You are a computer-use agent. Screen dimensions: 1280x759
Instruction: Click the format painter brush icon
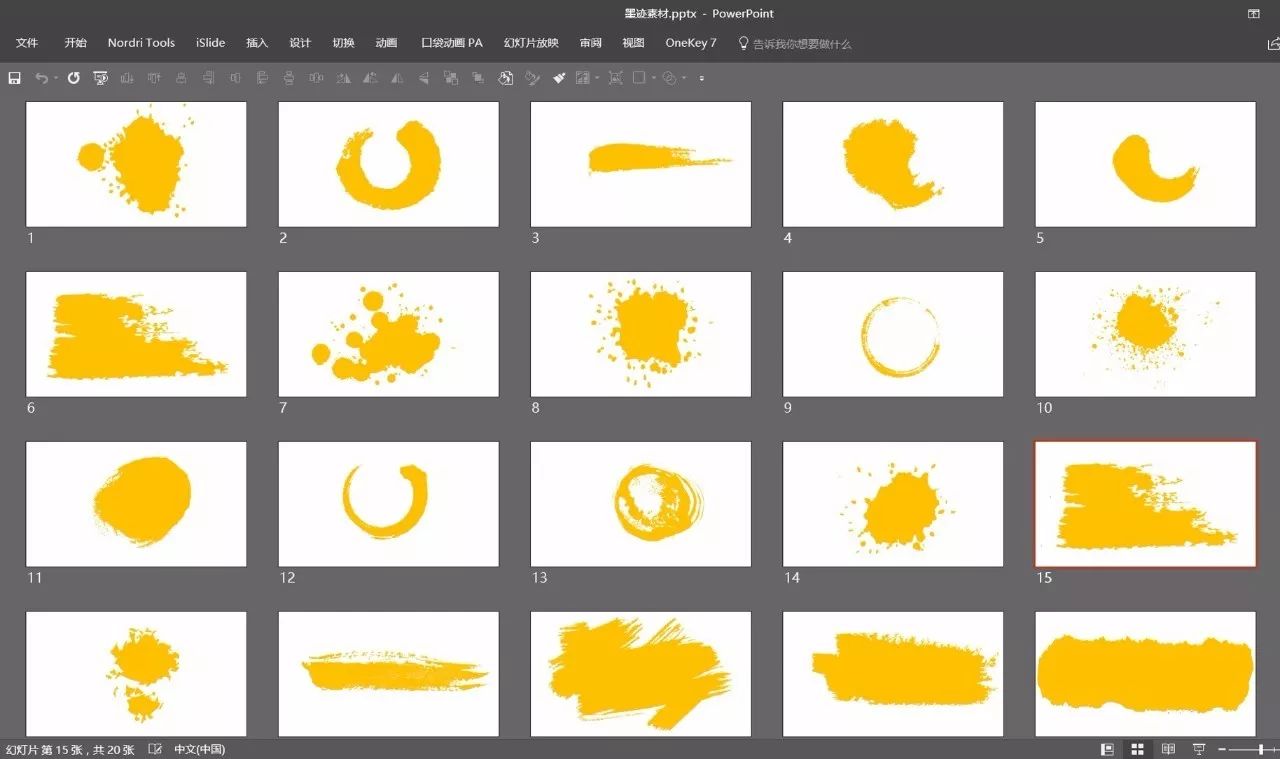(x=559, y=77)
